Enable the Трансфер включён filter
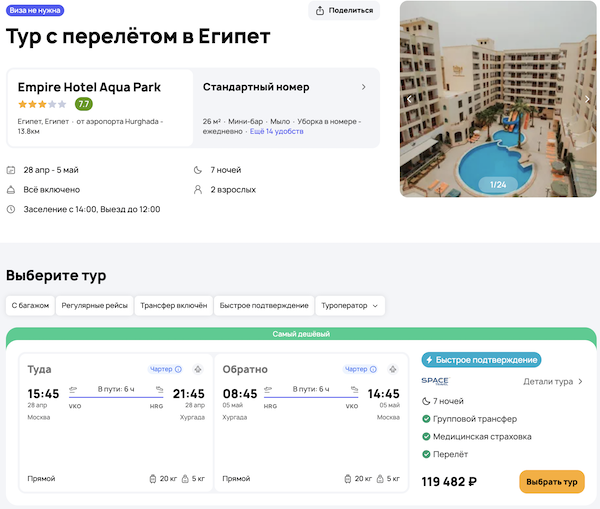The height and width of the screenshot is (509, 600). (174, 306)
